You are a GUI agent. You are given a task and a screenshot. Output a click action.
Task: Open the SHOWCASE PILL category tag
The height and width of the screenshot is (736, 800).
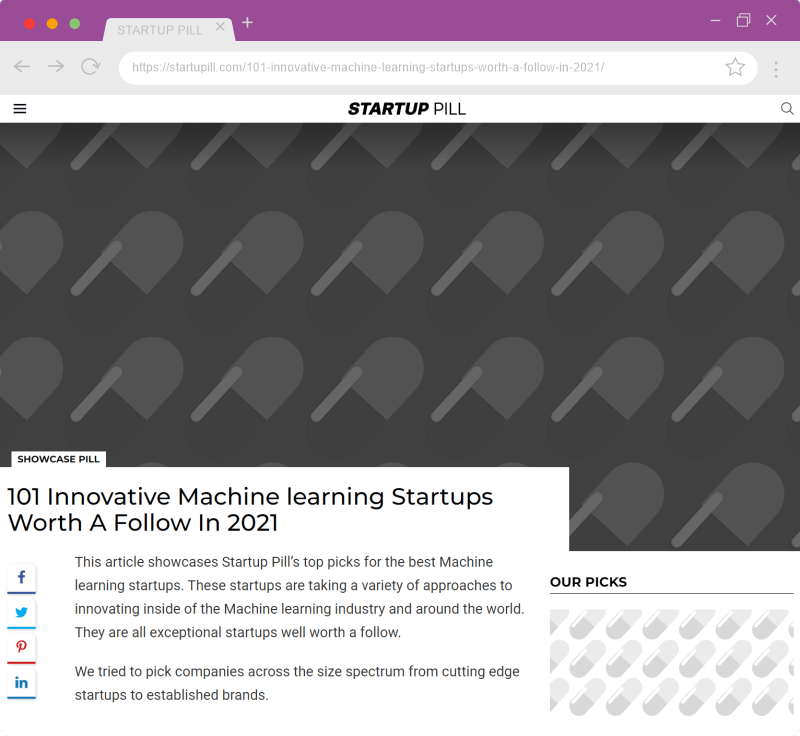coord(58,459)
